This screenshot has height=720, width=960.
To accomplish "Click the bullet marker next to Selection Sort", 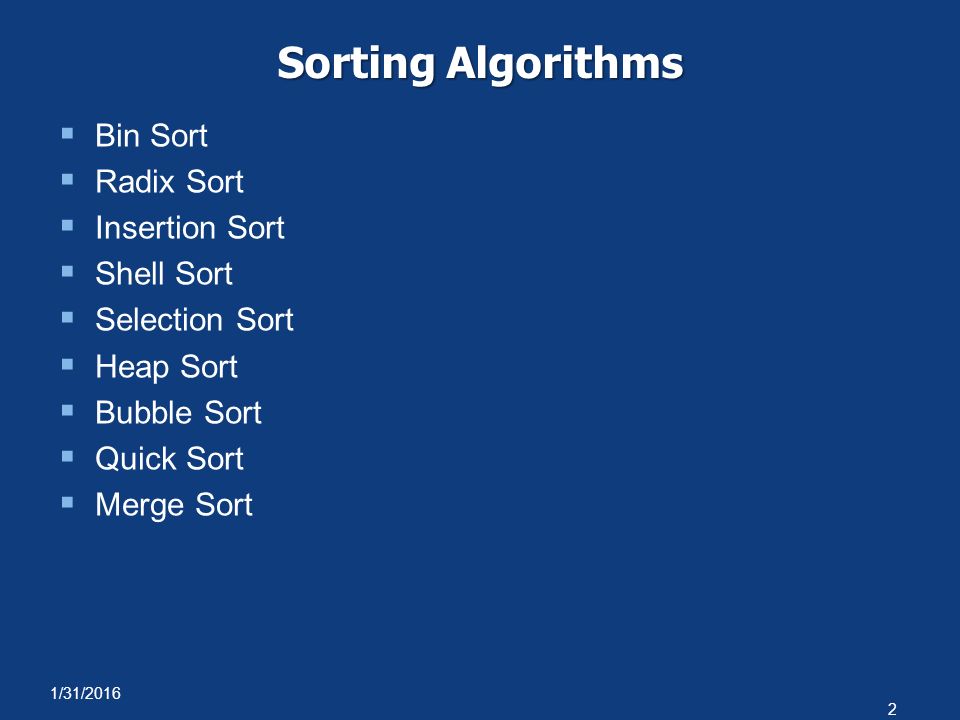I will click(67, 317).
